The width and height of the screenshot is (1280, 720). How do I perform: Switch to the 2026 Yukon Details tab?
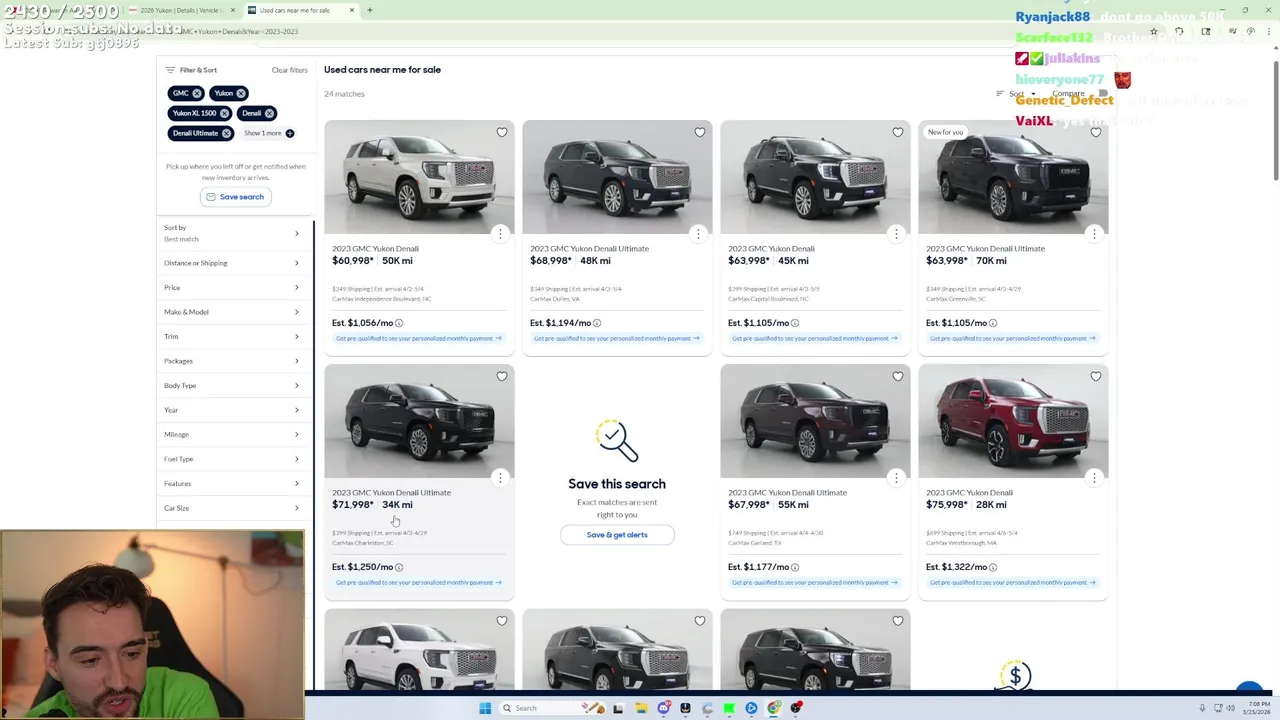(180, 10)
